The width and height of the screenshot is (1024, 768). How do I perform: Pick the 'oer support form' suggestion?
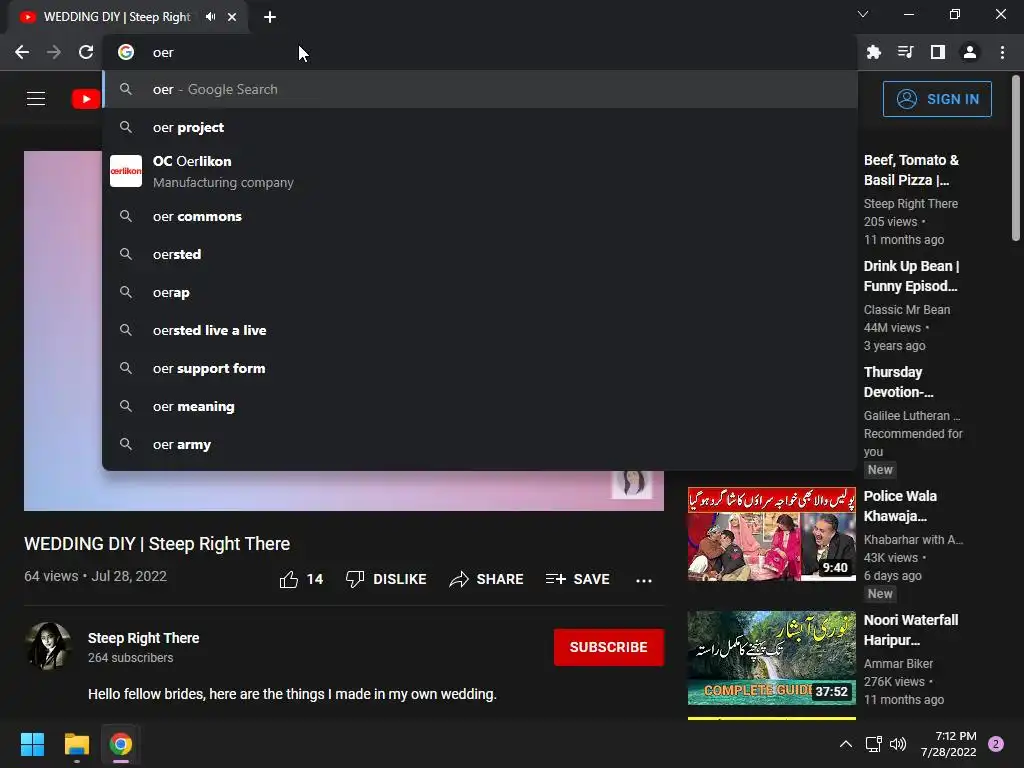coord(480,368)
